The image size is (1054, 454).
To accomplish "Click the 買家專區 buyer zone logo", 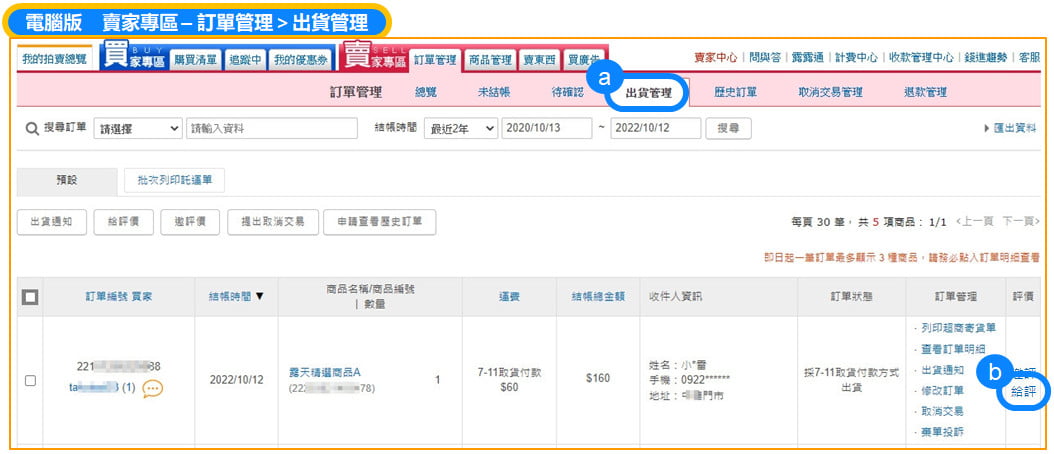I will tap(133, 59).
